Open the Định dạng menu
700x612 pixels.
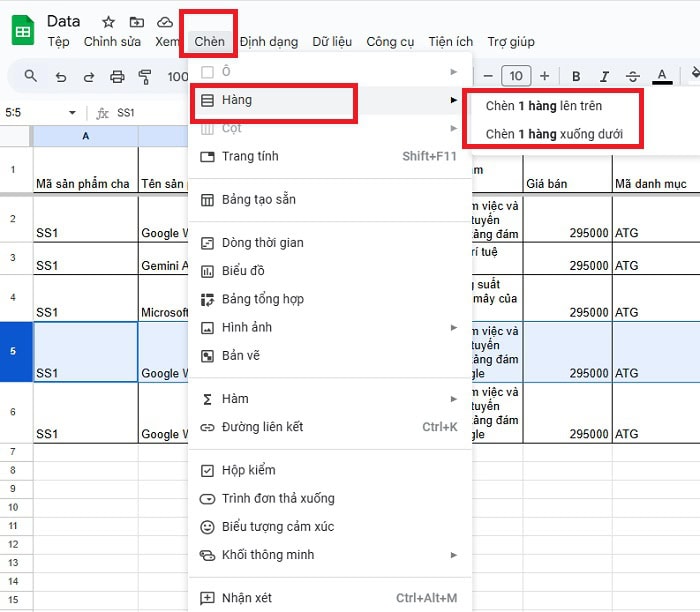coord(269,42)
